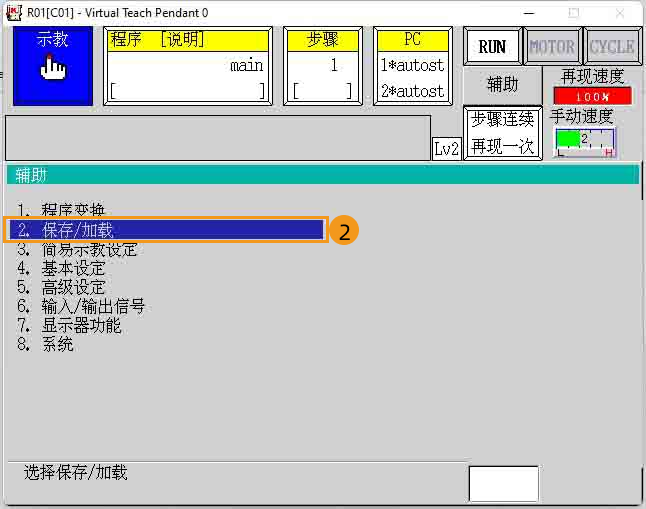Select menu item 8. 系统
The image size is (646, 509).
coord(45,344)
